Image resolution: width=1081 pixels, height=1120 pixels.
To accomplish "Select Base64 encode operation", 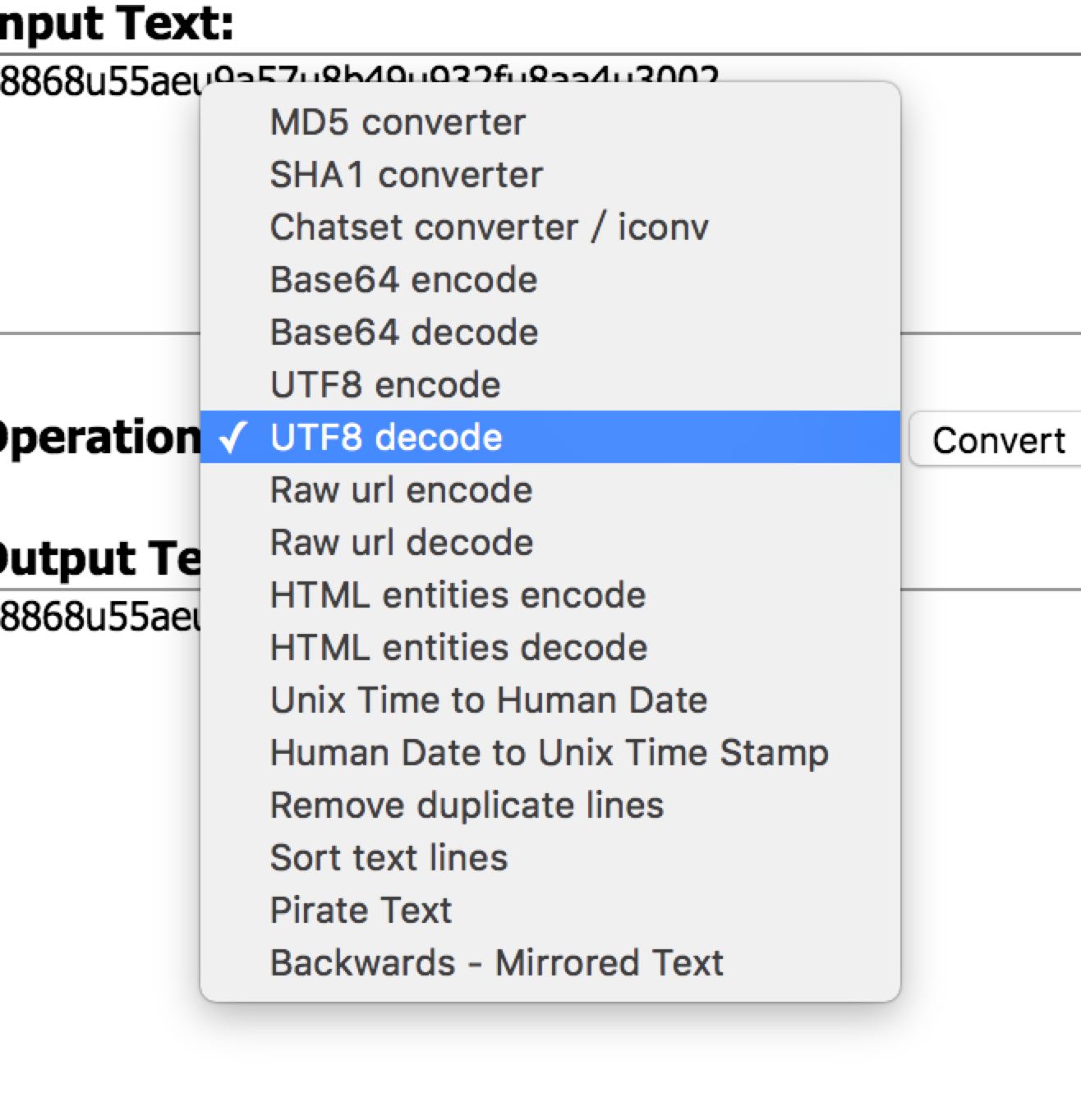I will tap(404, 280).
